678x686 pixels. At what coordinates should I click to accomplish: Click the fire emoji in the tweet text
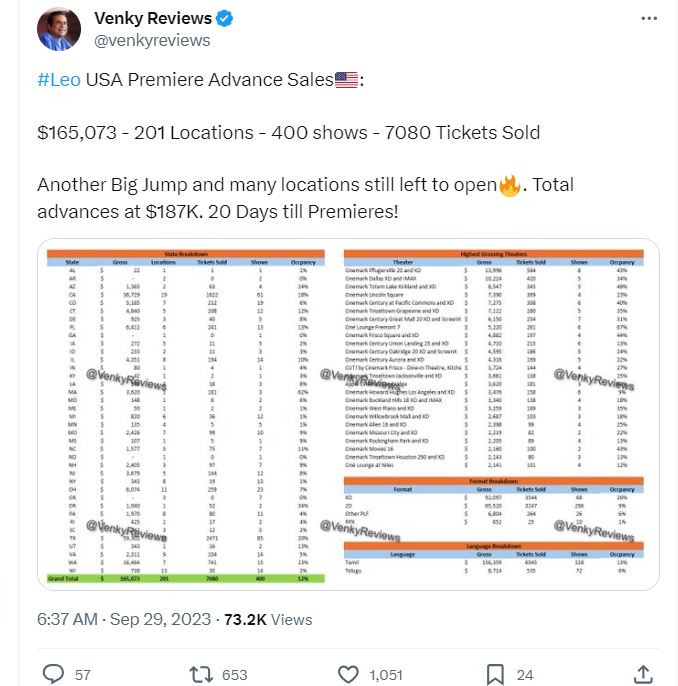(510, 186)
